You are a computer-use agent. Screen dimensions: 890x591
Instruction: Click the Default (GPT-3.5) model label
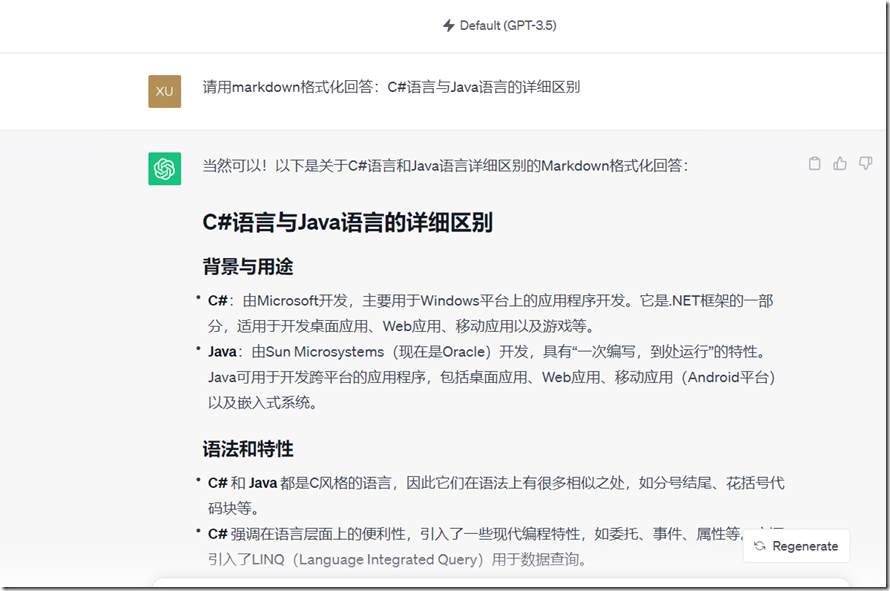click(x=508, y=26)
